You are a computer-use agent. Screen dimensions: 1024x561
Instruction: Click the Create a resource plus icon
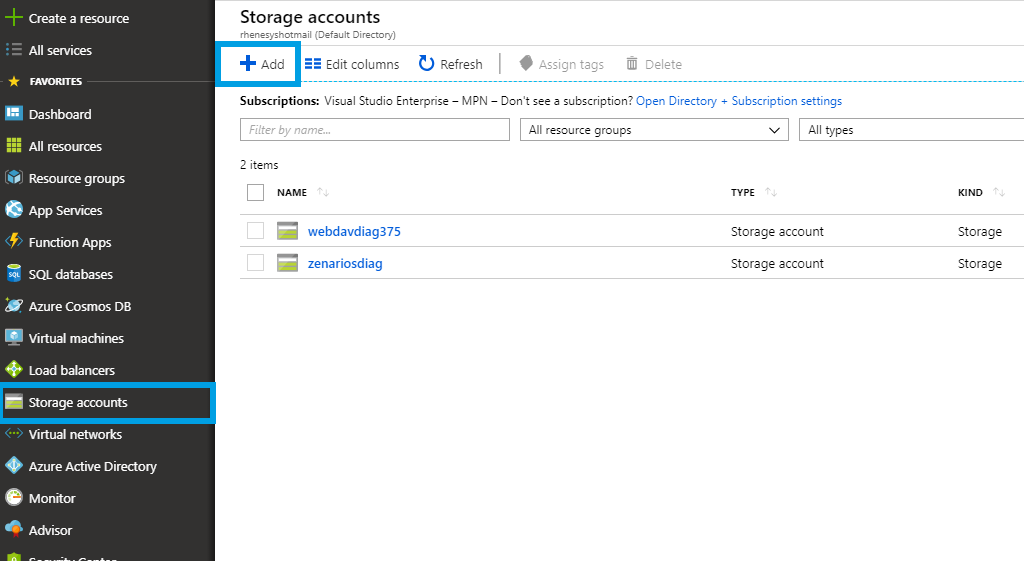click(14, 18)
